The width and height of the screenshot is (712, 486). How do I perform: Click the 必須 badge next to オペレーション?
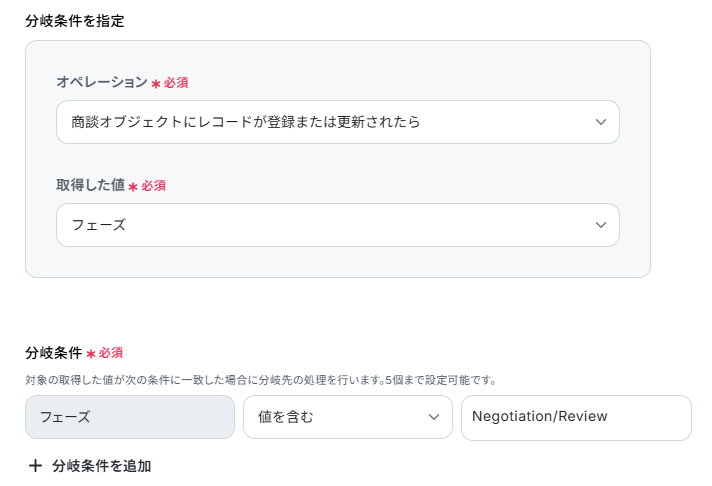pos(176,83)
